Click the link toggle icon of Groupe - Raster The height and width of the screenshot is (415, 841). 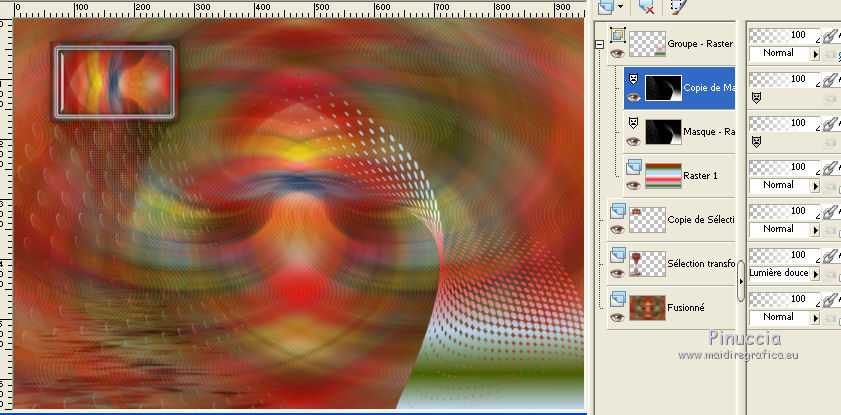[831, 35]
